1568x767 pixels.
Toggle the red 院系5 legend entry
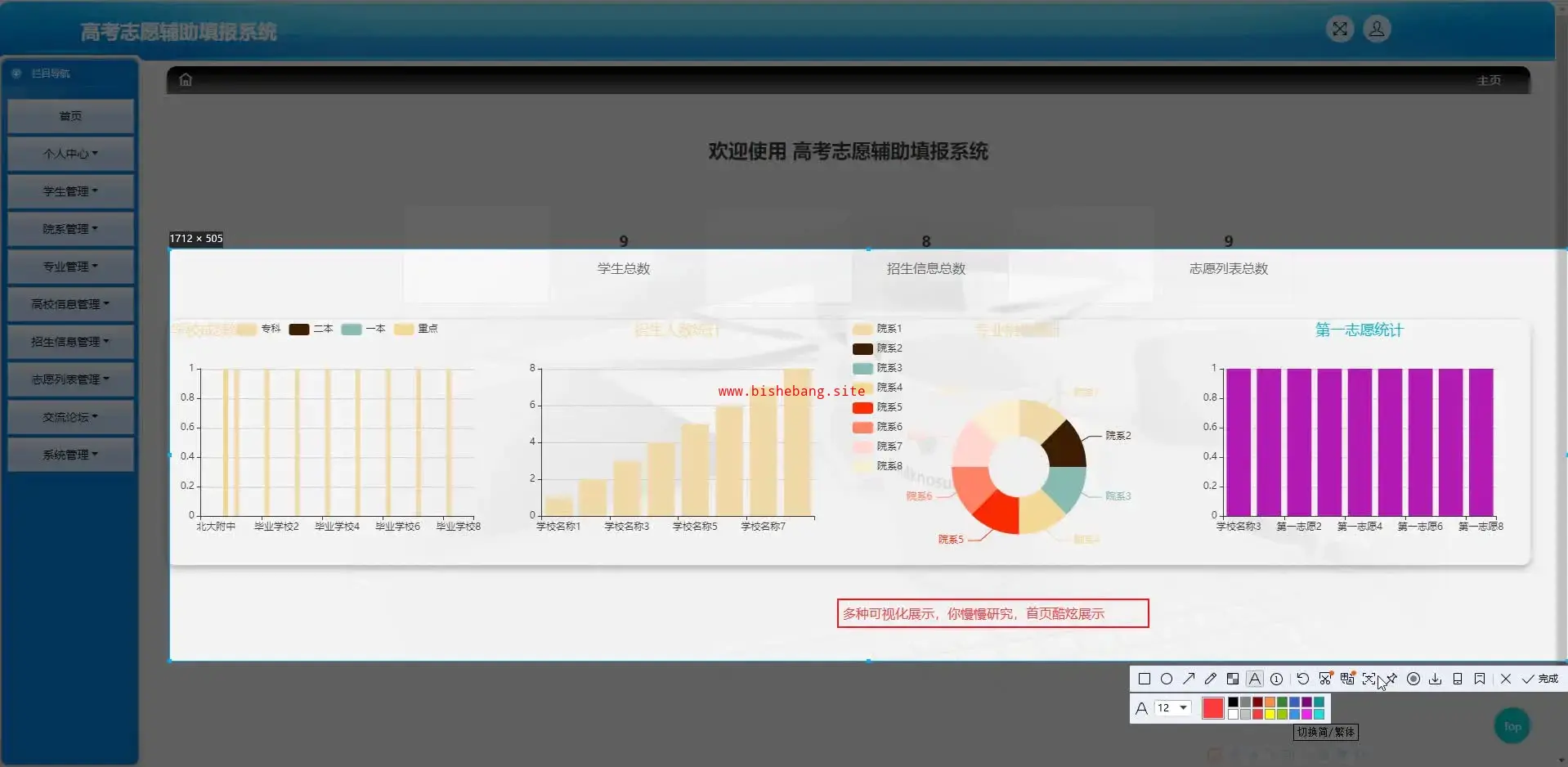coord(877,407)
